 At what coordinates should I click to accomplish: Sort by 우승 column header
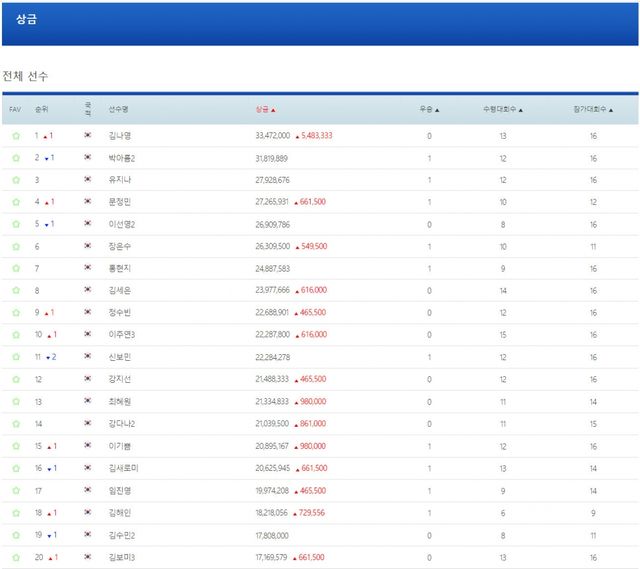pos(429,109)
